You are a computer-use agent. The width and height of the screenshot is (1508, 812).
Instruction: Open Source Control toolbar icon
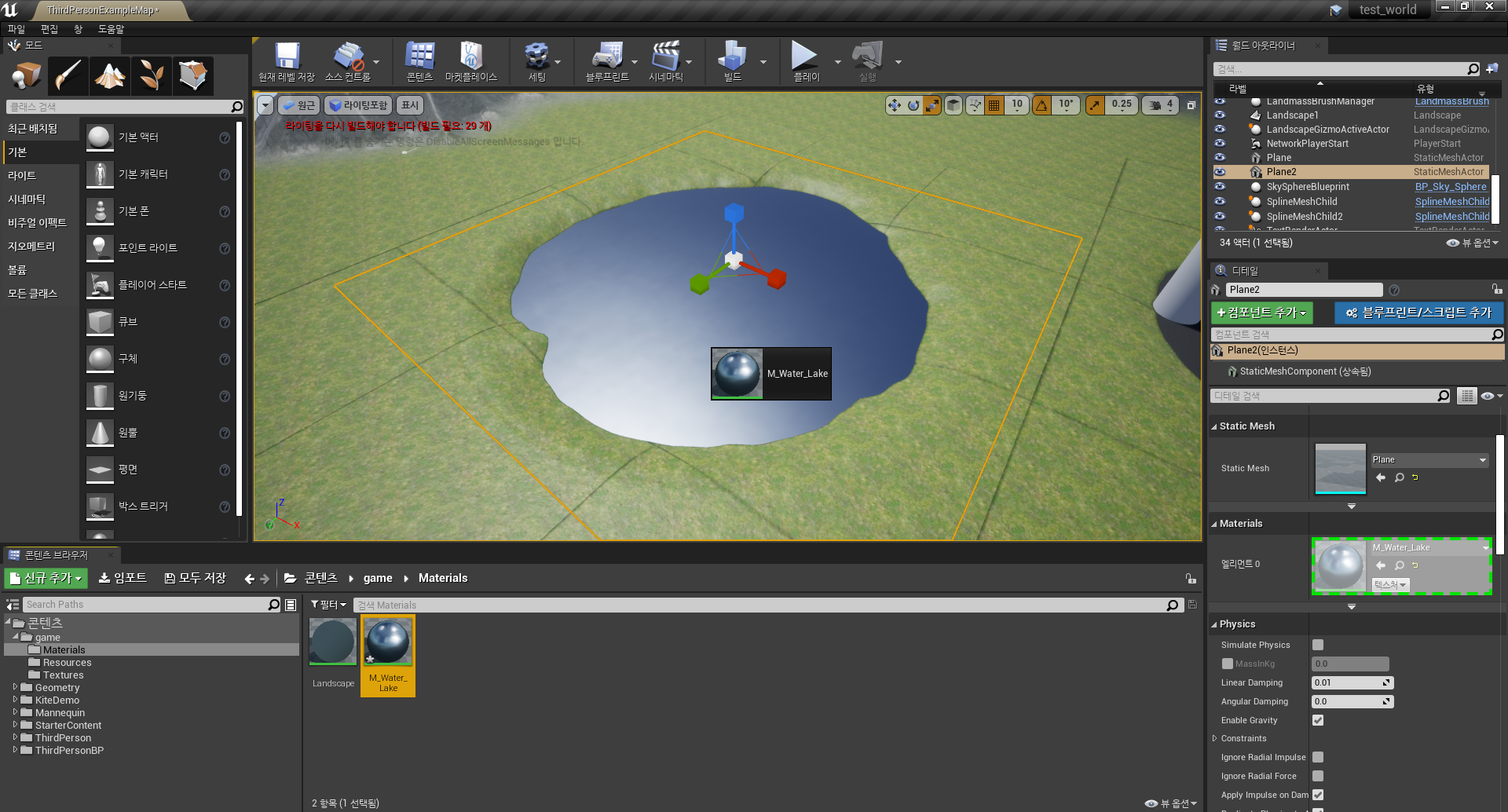click(348, 61)
